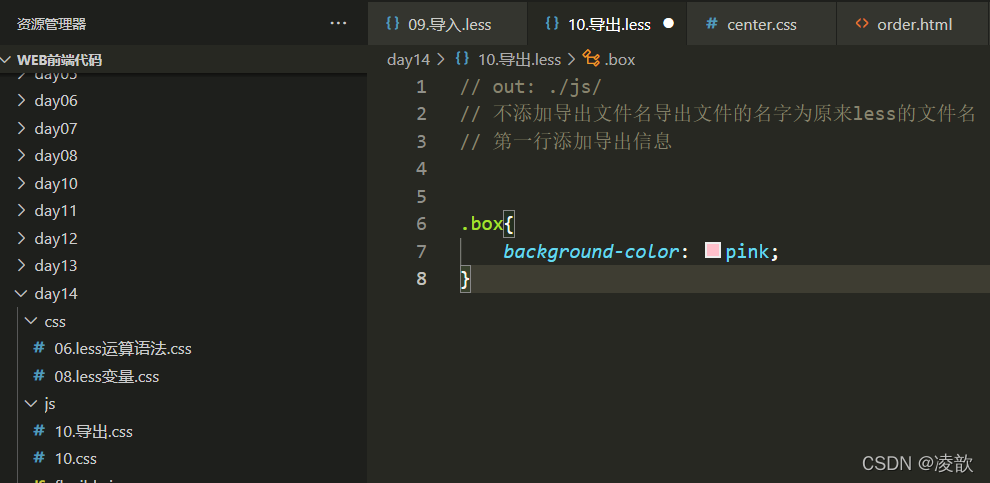
Task: Select the 10.导出.less editor tab
Action: tap(607, 23)
